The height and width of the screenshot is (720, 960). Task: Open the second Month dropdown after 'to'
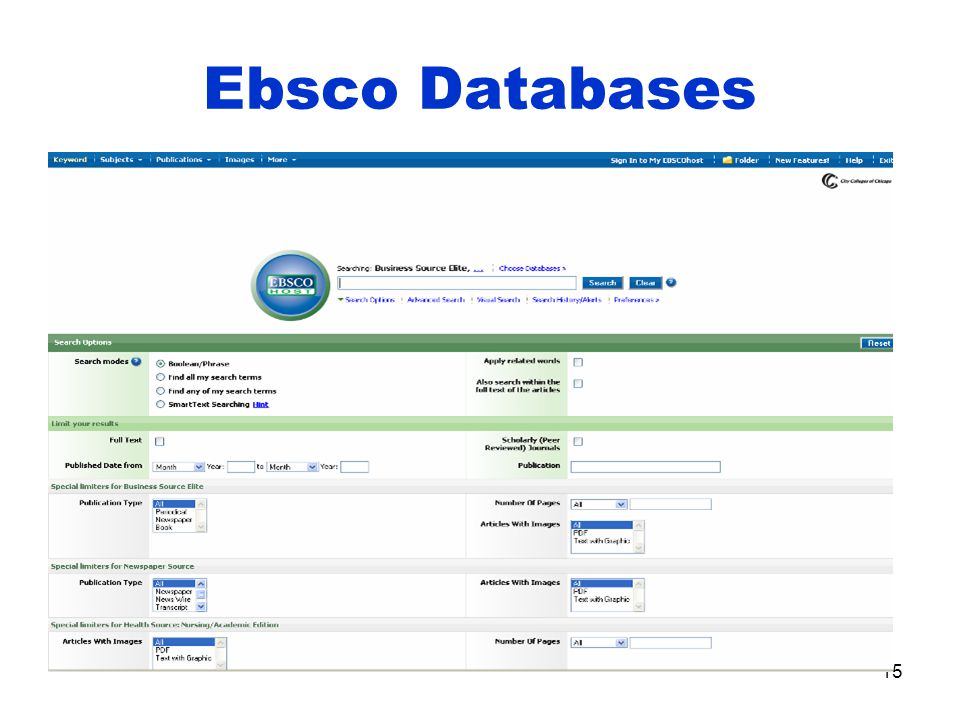pos(292,467)
